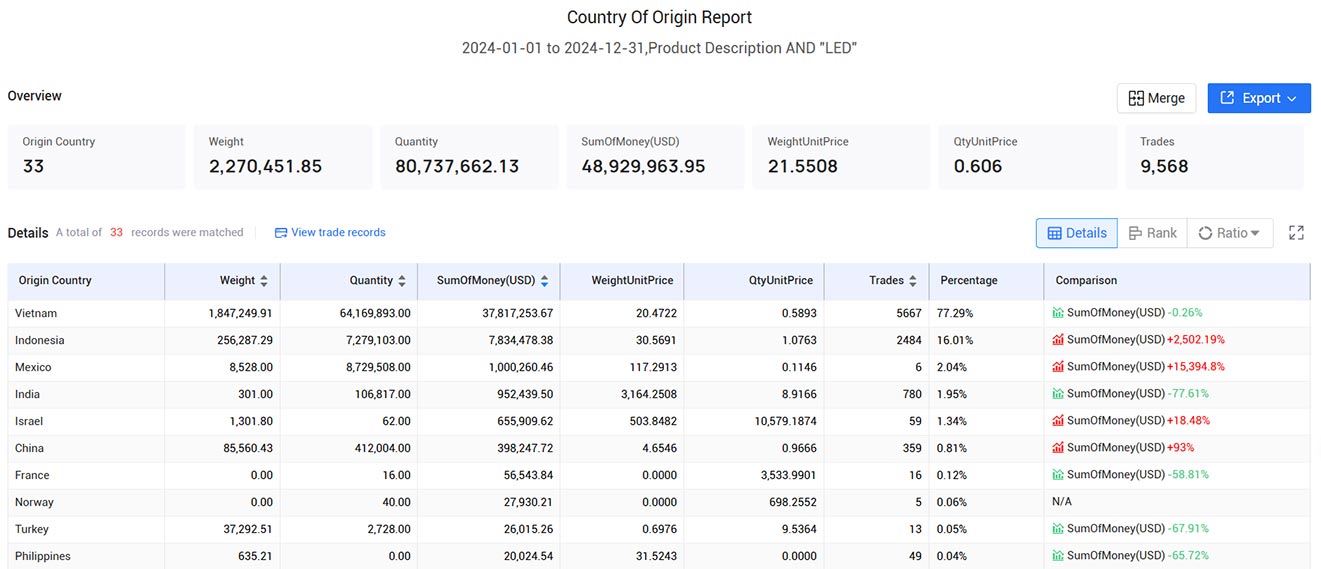Screen dimensions: 1321x569
Task: Select the France origin country cell
Action: [86, 475]
